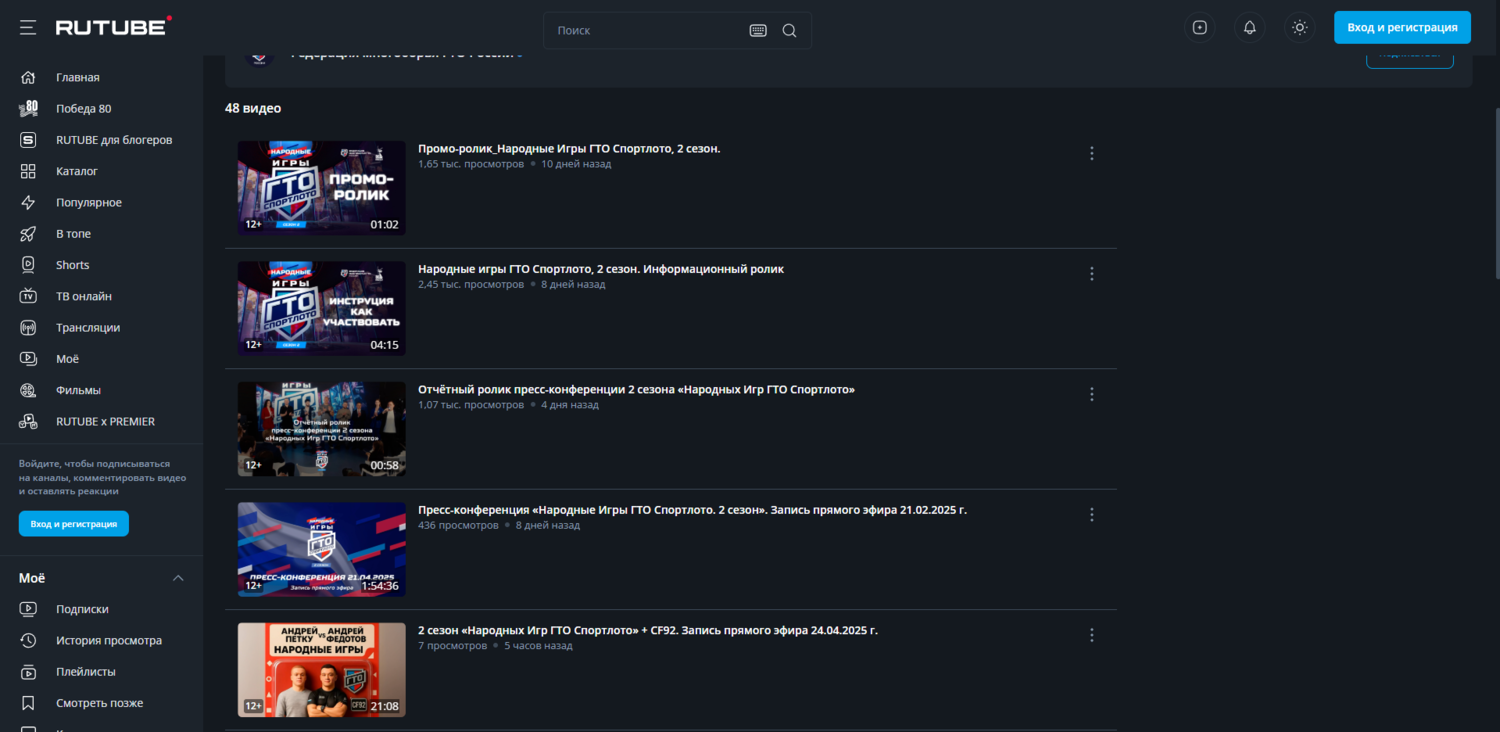
Task: Click the Shorts icon
Action: 28,265
